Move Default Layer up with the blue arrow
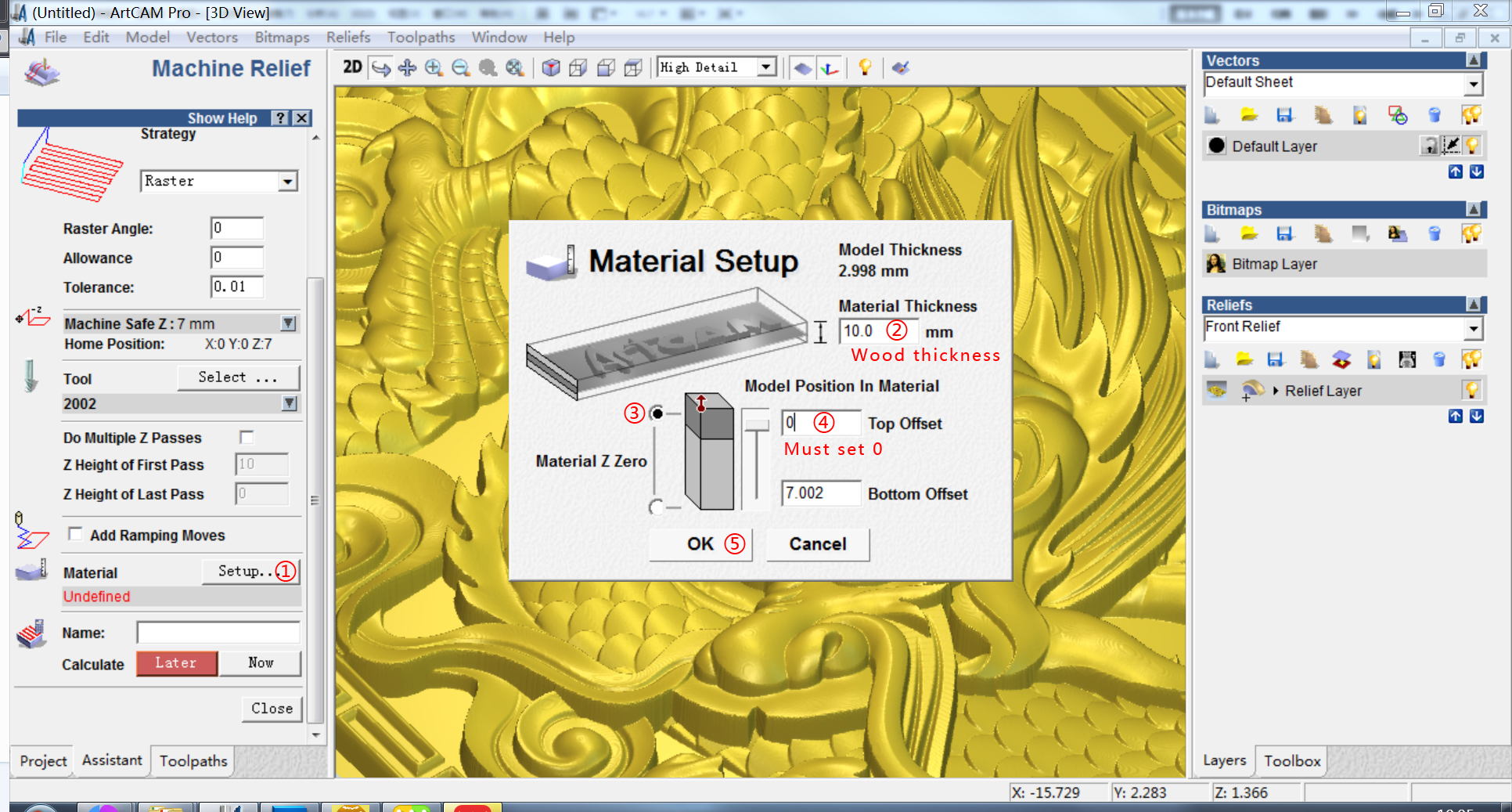This screenshot has height=812, width=1512. (1455, 171)
